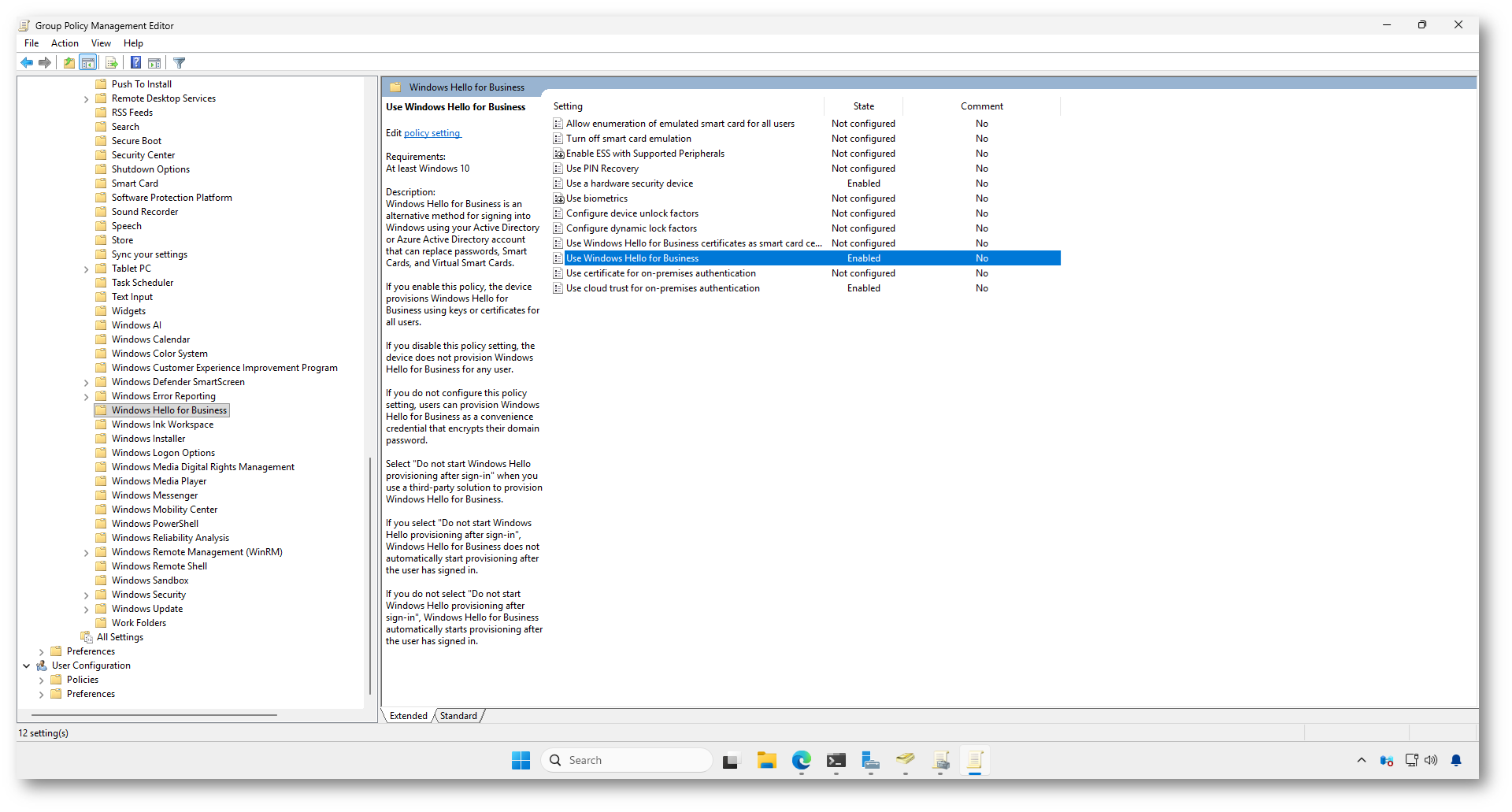Viewport: 1512px width, 812px height.
Task: Open Help via blue question mark icon
Action: coord(135,63)
